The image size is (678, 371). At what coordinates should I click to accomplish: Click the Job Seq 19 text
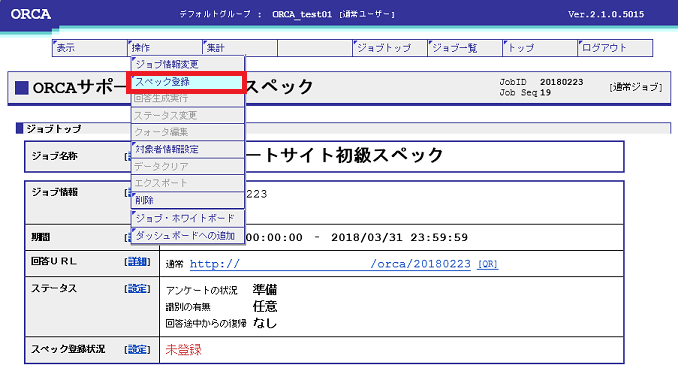click(525, 93)
